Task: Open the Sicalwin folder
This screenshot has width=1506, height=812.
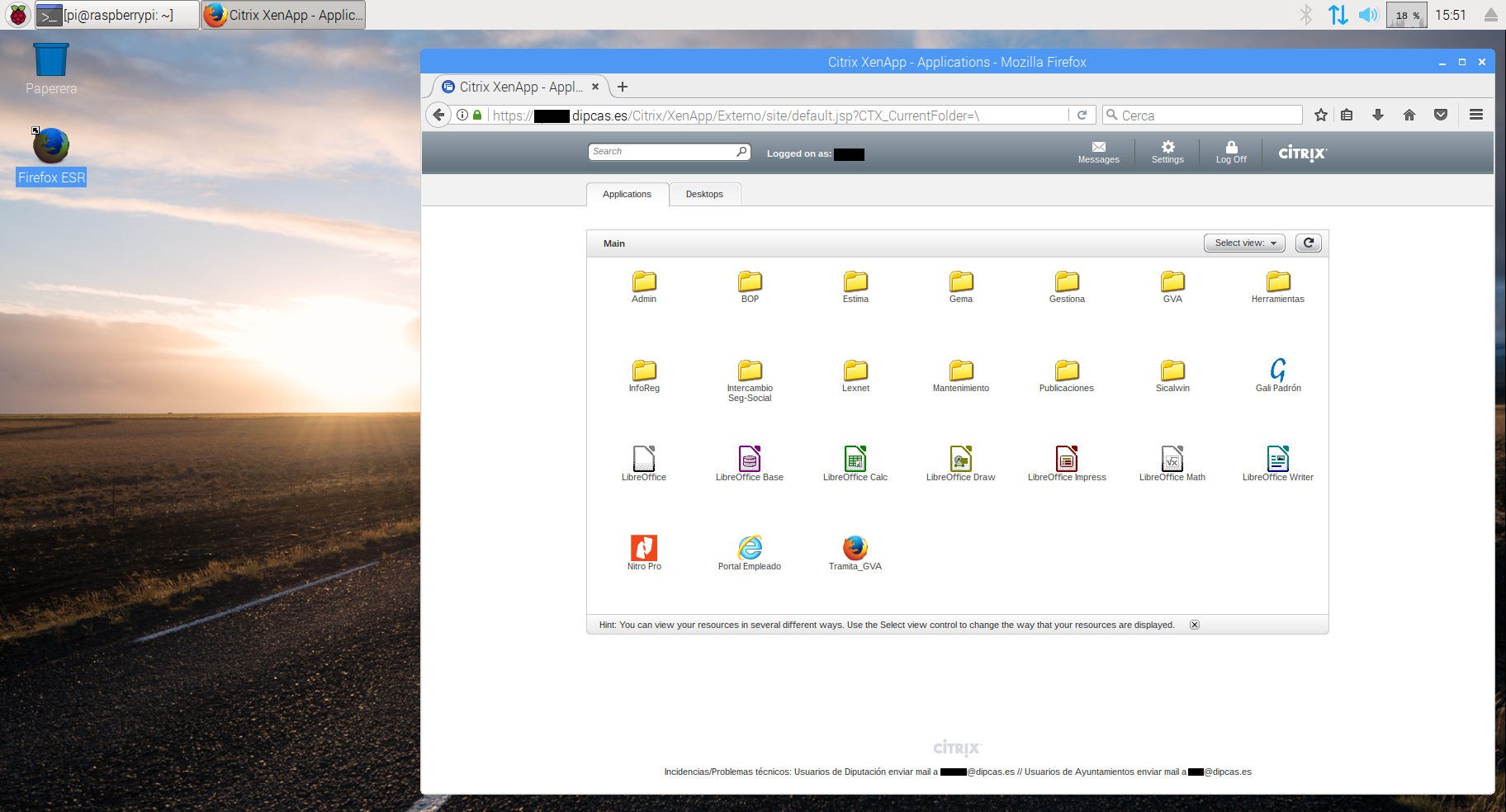Action: click(x=1172, y=375)
